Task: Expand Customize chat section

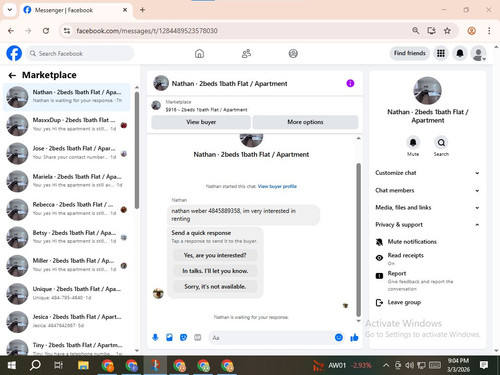Action: point(427,173)
